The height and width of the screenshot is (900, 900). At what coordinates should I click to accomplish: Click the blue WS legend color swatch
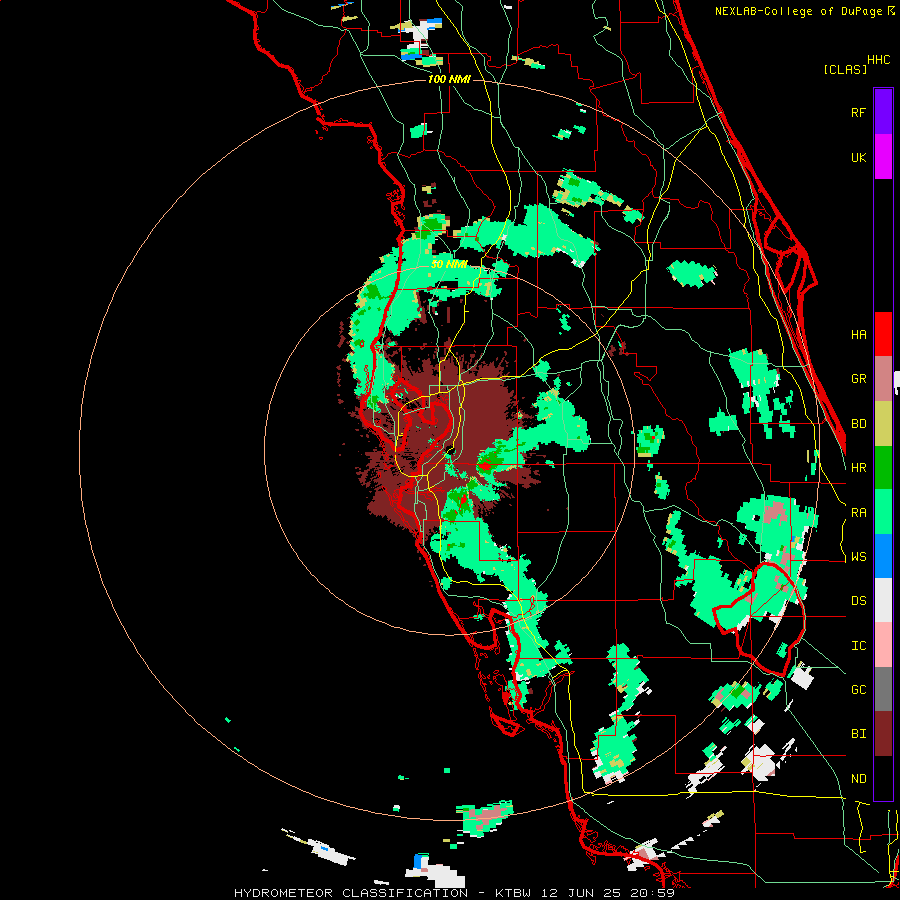[x=883, y=556]
